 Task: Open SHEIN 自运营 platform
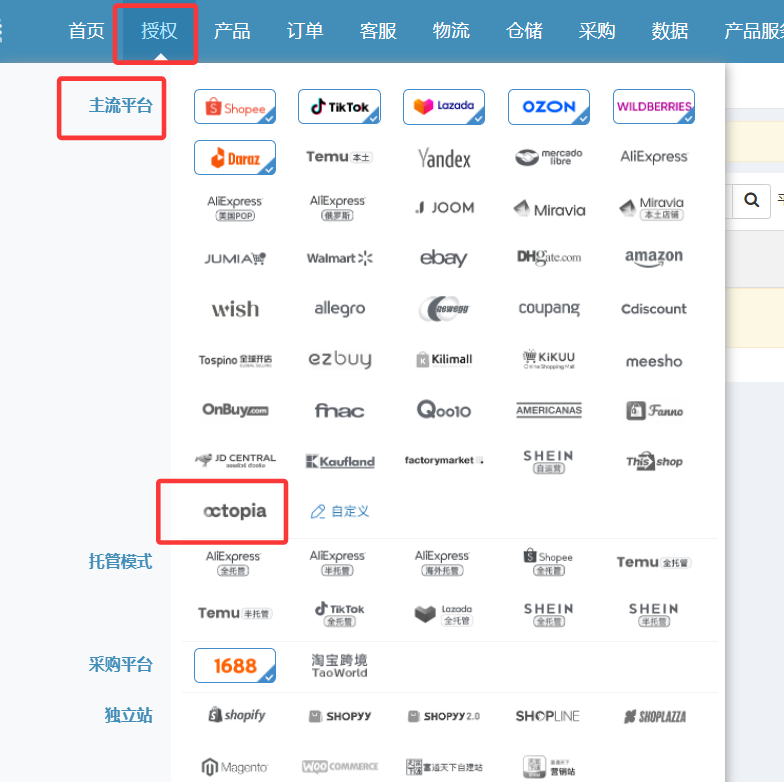(x=549, y=462)
